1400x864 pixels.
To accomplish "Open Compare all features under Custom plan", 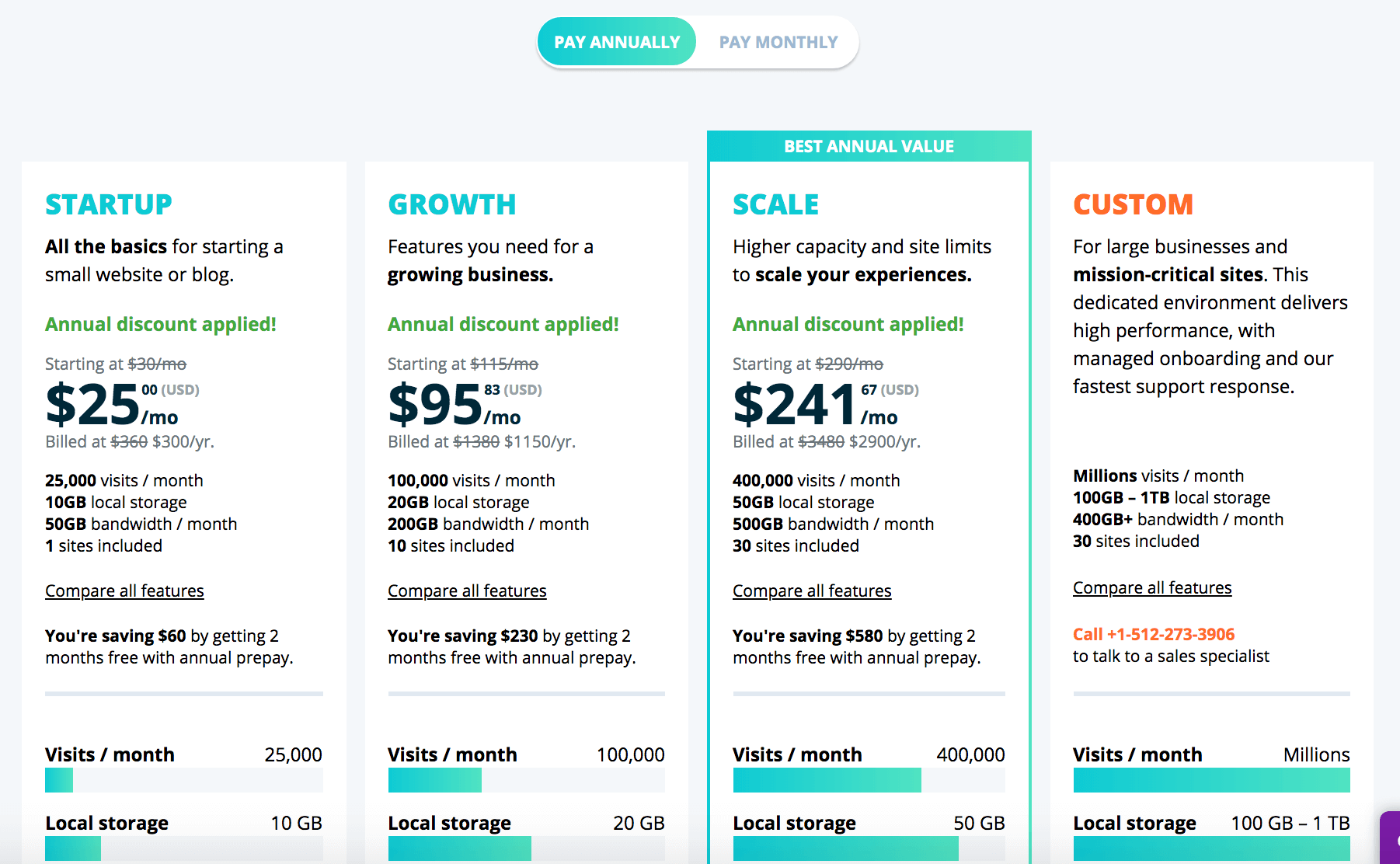I will [x=1152, y=587].
